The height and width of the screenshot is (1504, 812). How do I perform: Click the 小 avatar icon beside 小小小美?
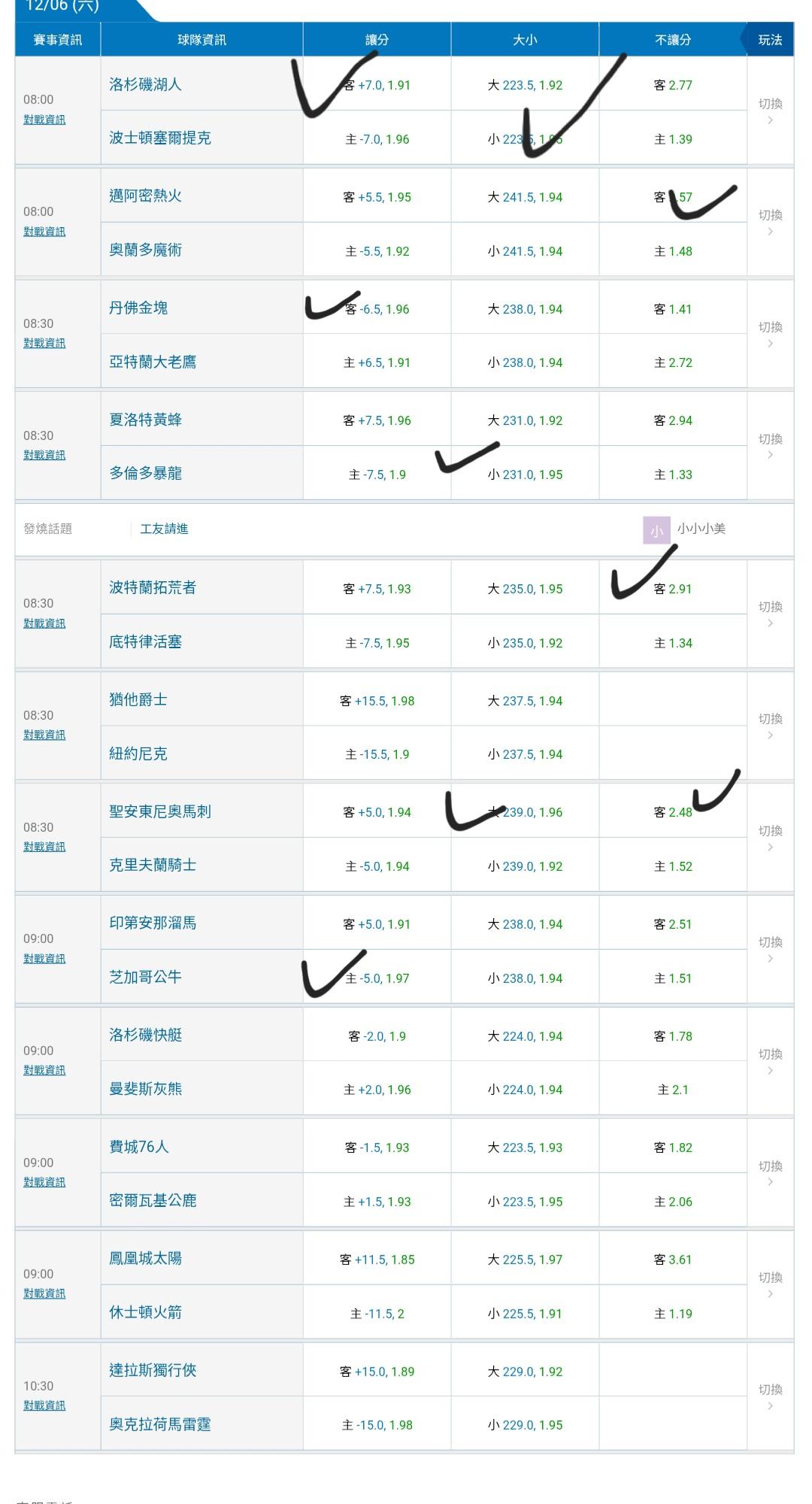click(x=656, y=530)
